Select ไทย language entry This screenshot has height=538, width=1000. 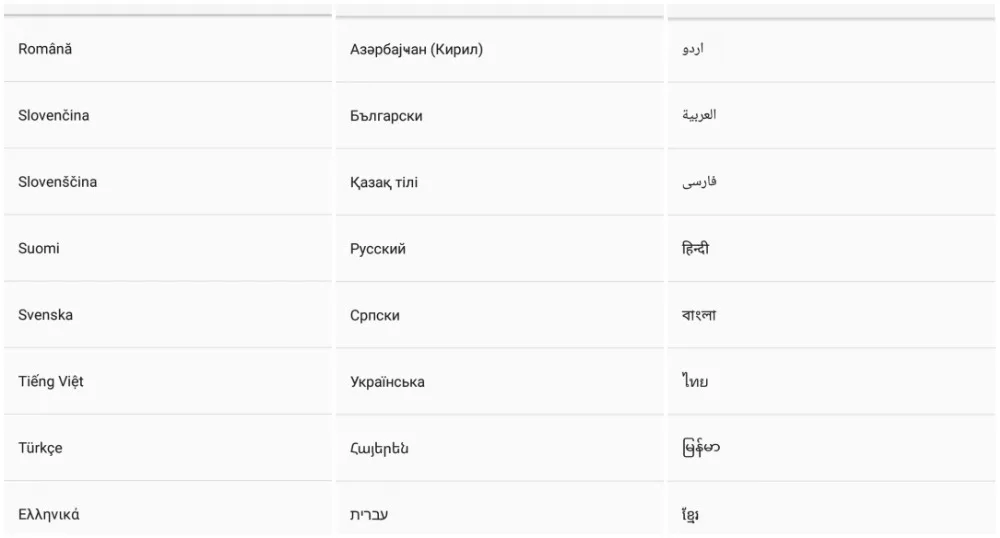(695, 382)
